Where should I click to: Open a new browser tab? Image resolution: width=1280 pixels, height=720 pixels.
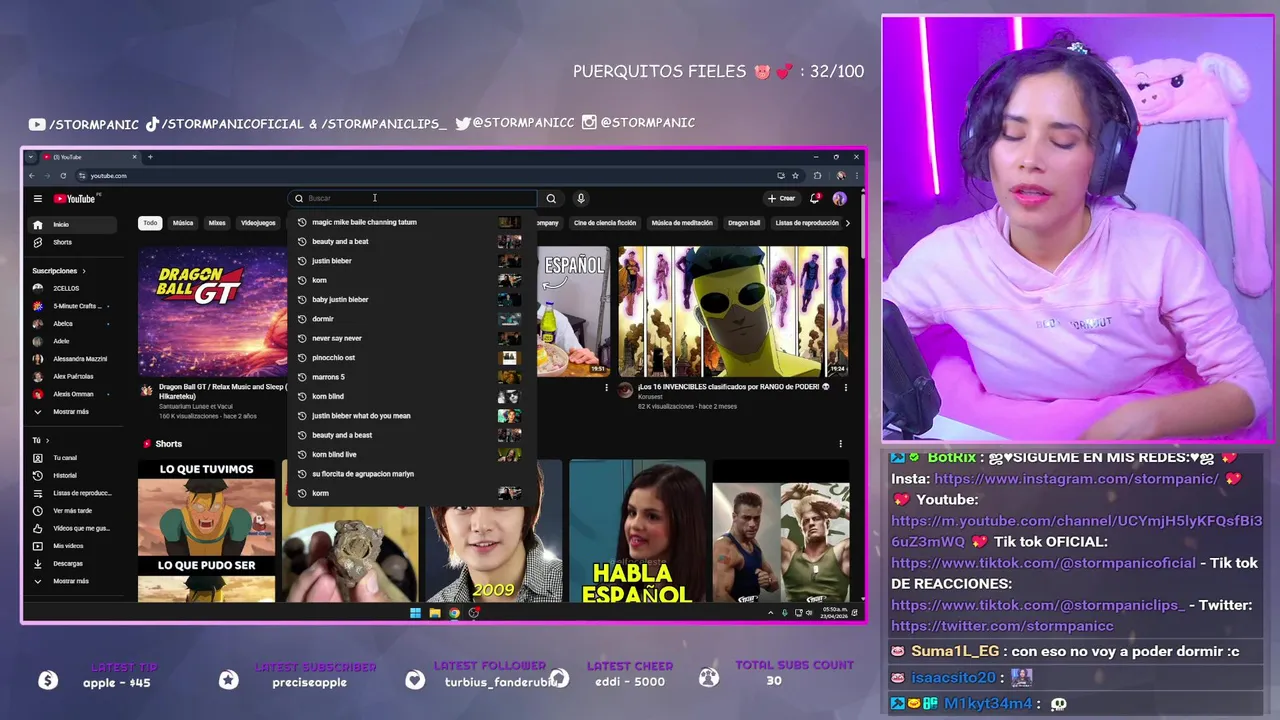(x=150, y=157)
